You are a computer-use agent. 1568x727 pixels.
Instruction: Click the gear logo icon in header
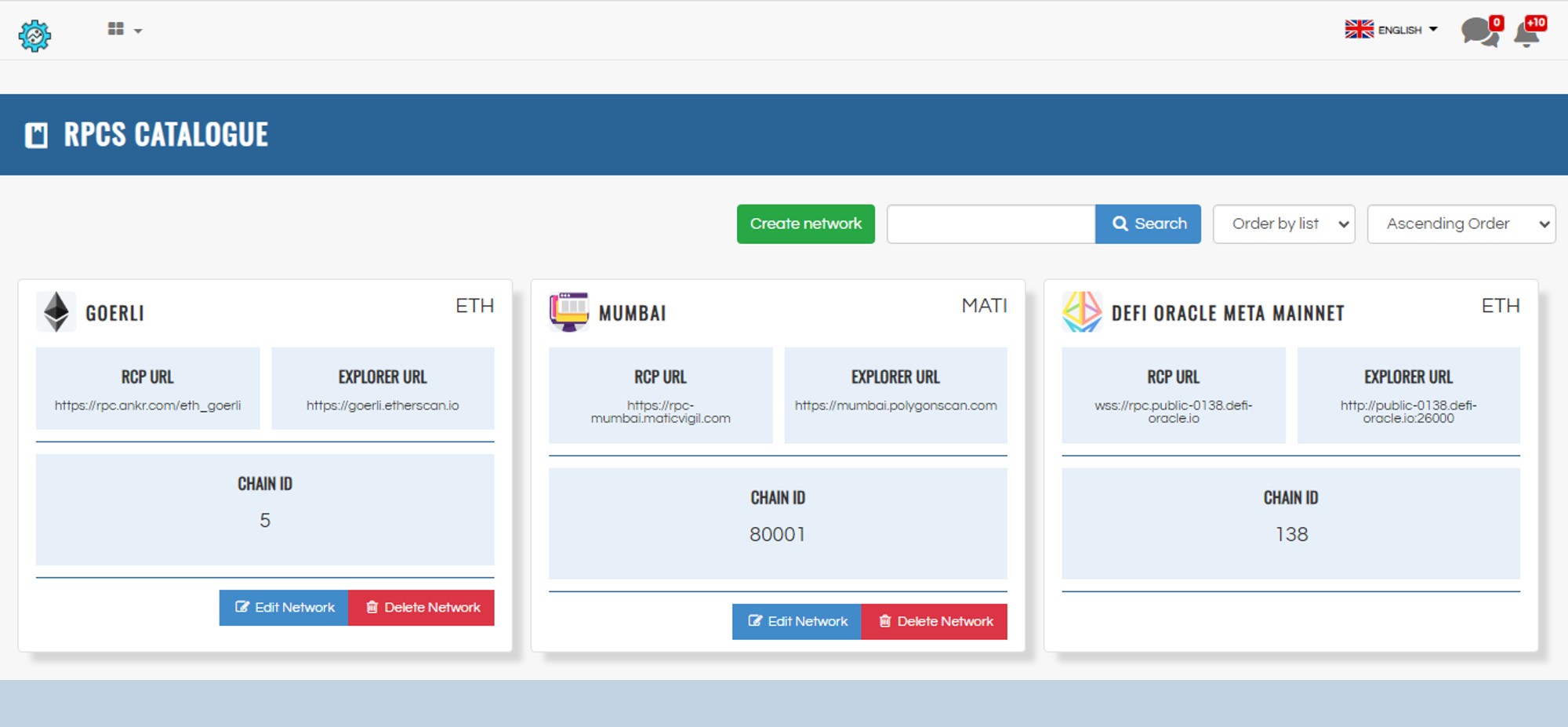pos(34,35)
